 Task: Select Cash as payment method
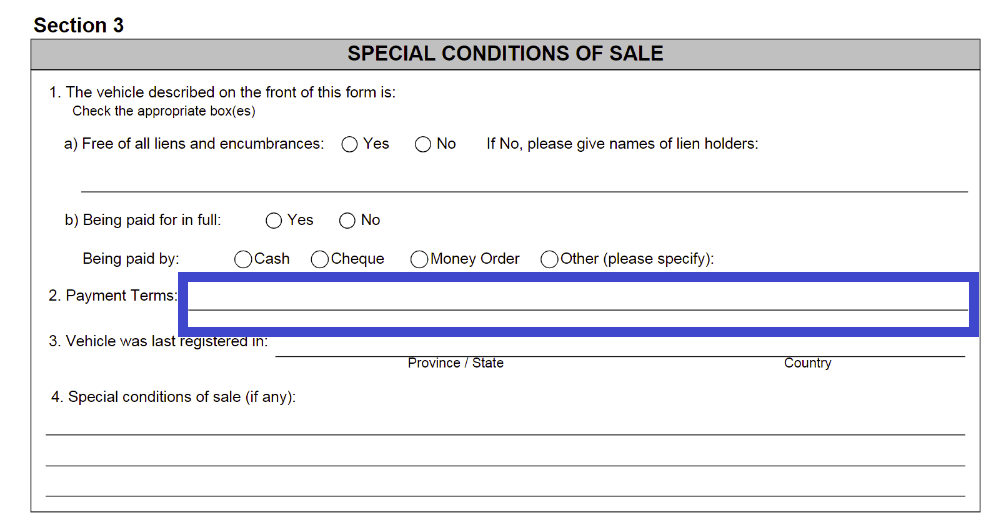243,259
